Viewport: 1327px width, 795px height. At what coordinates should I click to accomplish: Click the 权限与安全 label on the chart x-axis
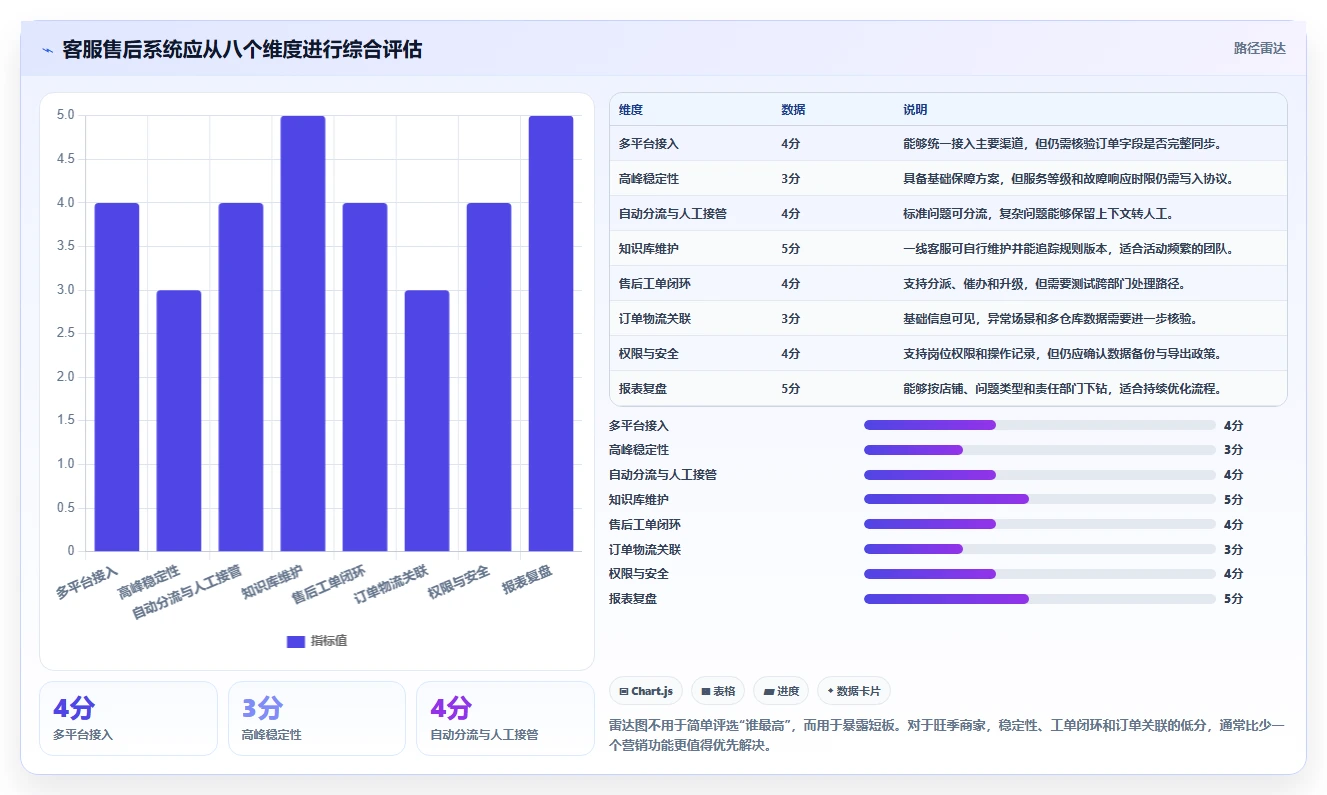point(459,582)
